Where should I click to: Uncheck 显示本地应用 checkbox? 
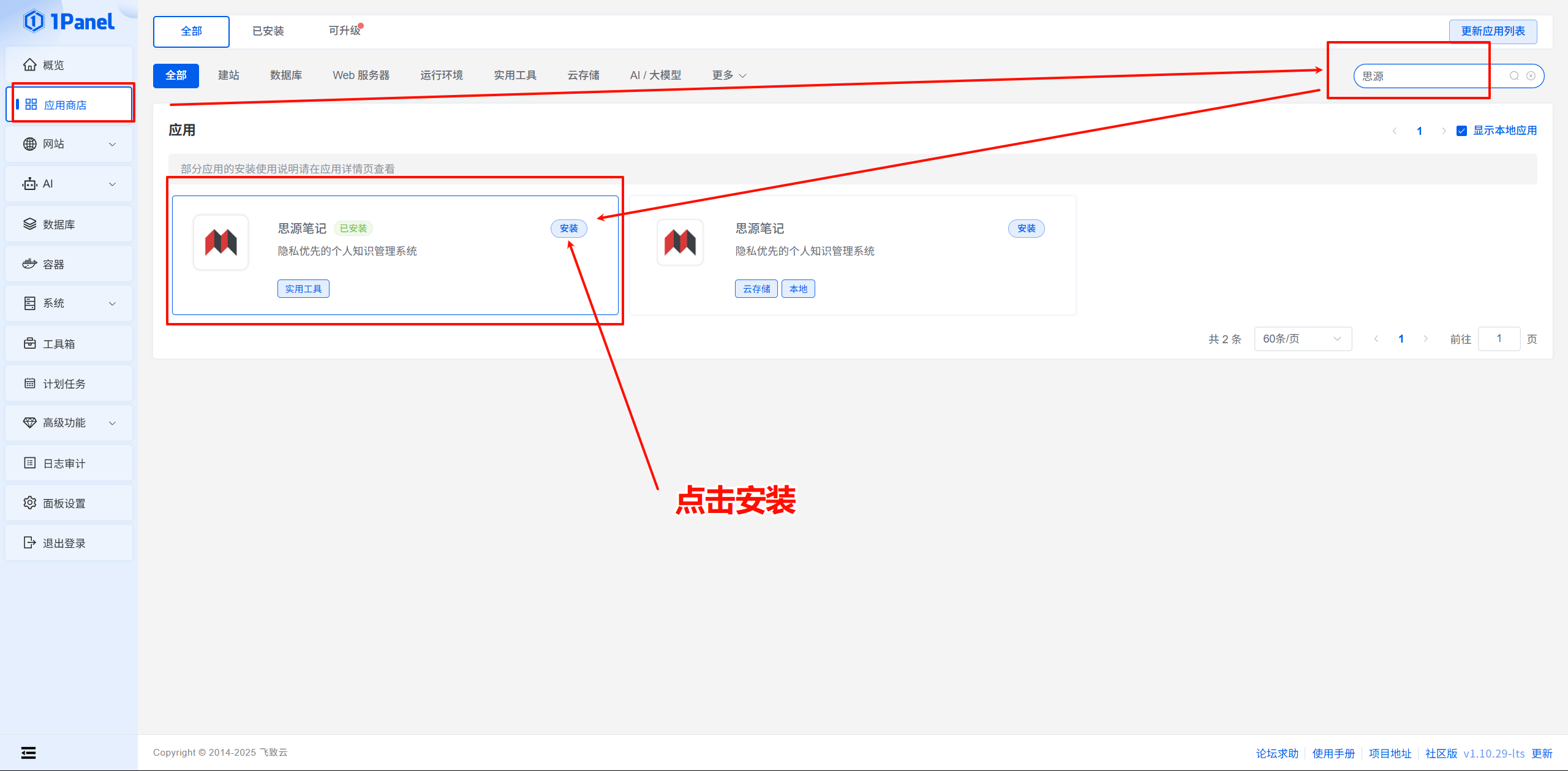tap(1461, 131)
